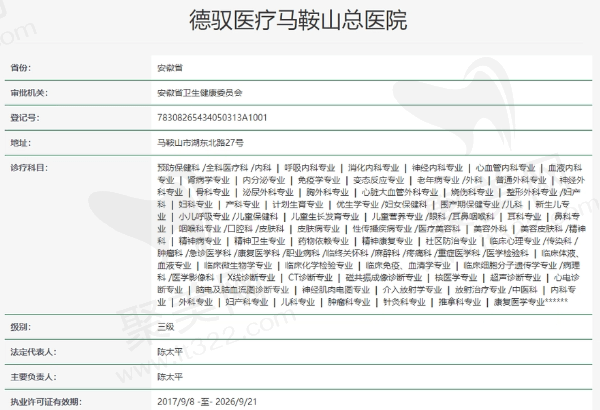
Task: Click the 审批机关 row label
Action: click(x=29, y=91)
